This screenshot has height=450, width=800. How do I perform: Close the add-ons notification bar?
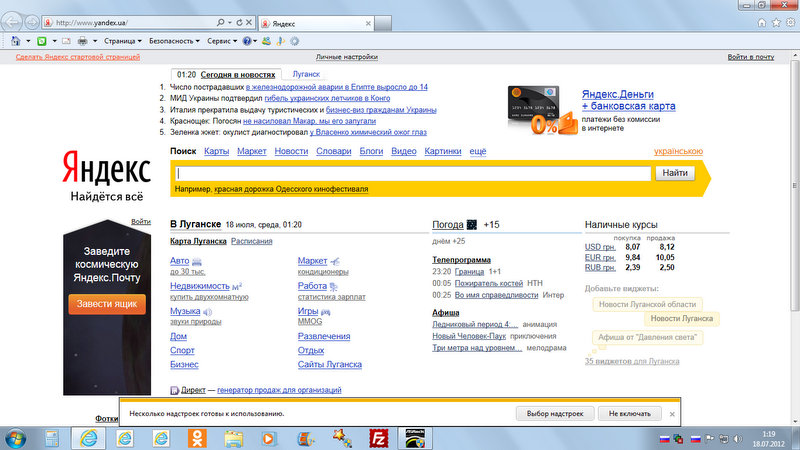click(x=672, y=414)
